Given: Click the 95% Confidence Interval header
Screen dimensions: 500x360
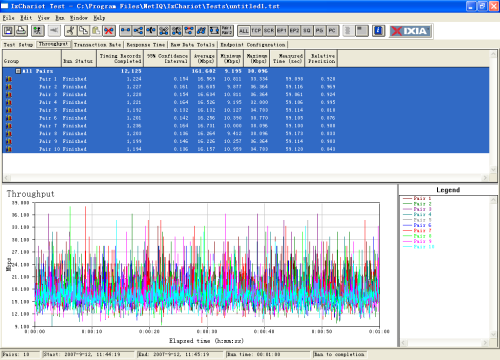Looking at the screenshot, I should point(167,59).
